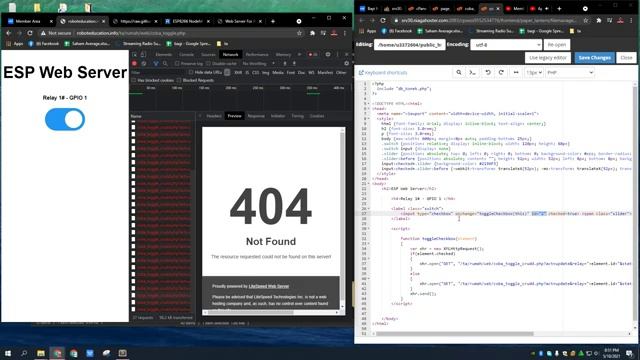
Task: Open File Explorer from the taskbar
Action: (41, 353)
